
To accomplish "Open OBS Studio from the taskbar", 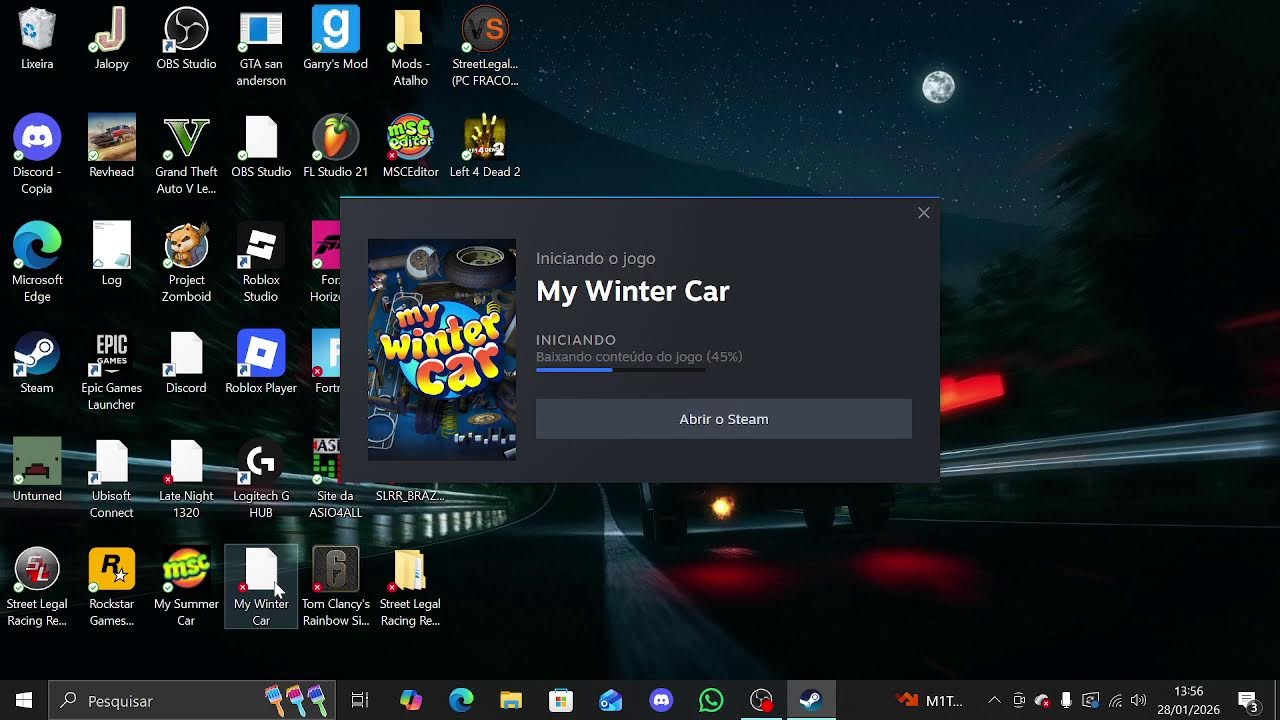I will [761, 700].
